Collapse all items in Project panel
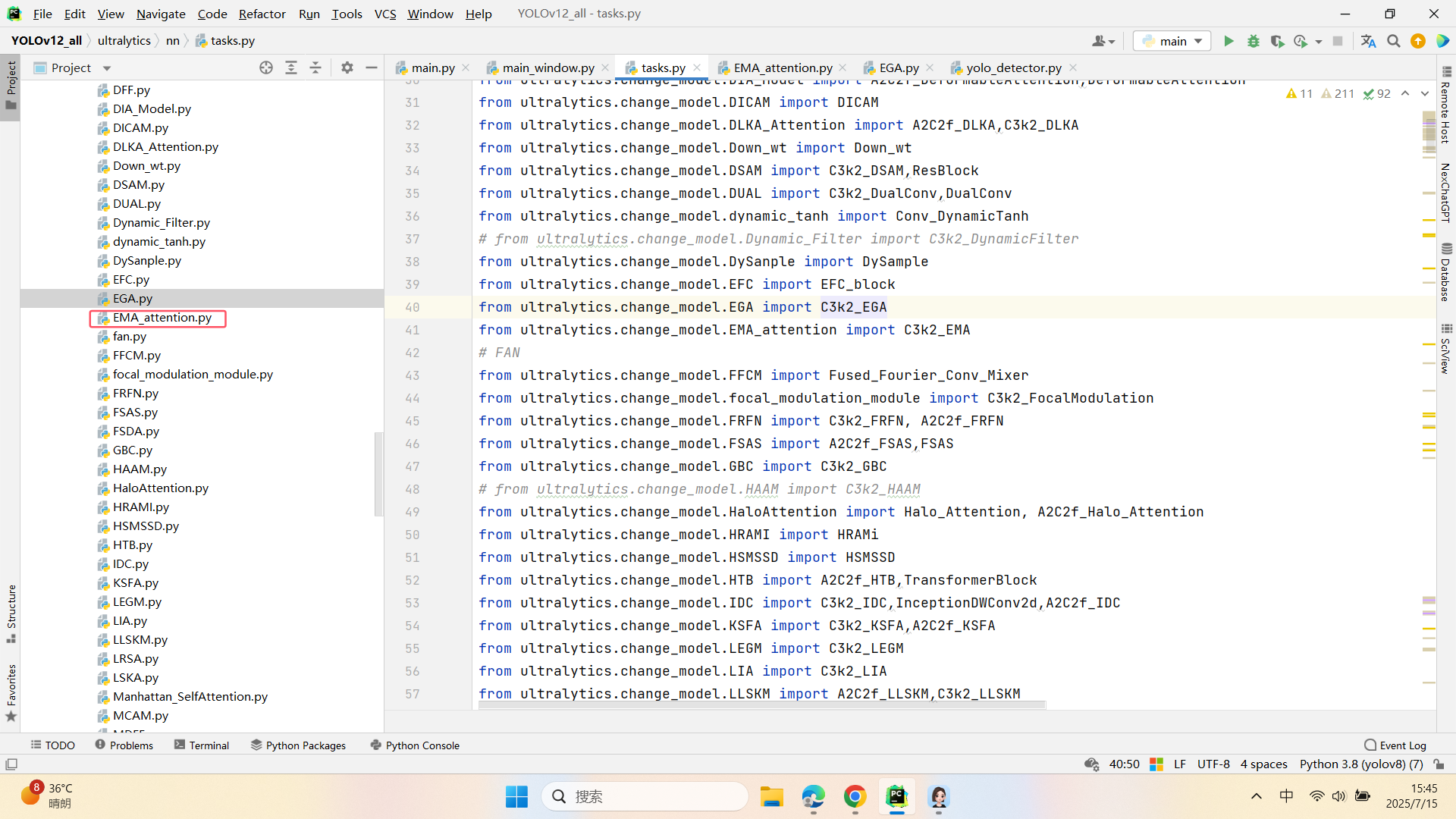Viewport: 1456px width, 819px height. 315,67
